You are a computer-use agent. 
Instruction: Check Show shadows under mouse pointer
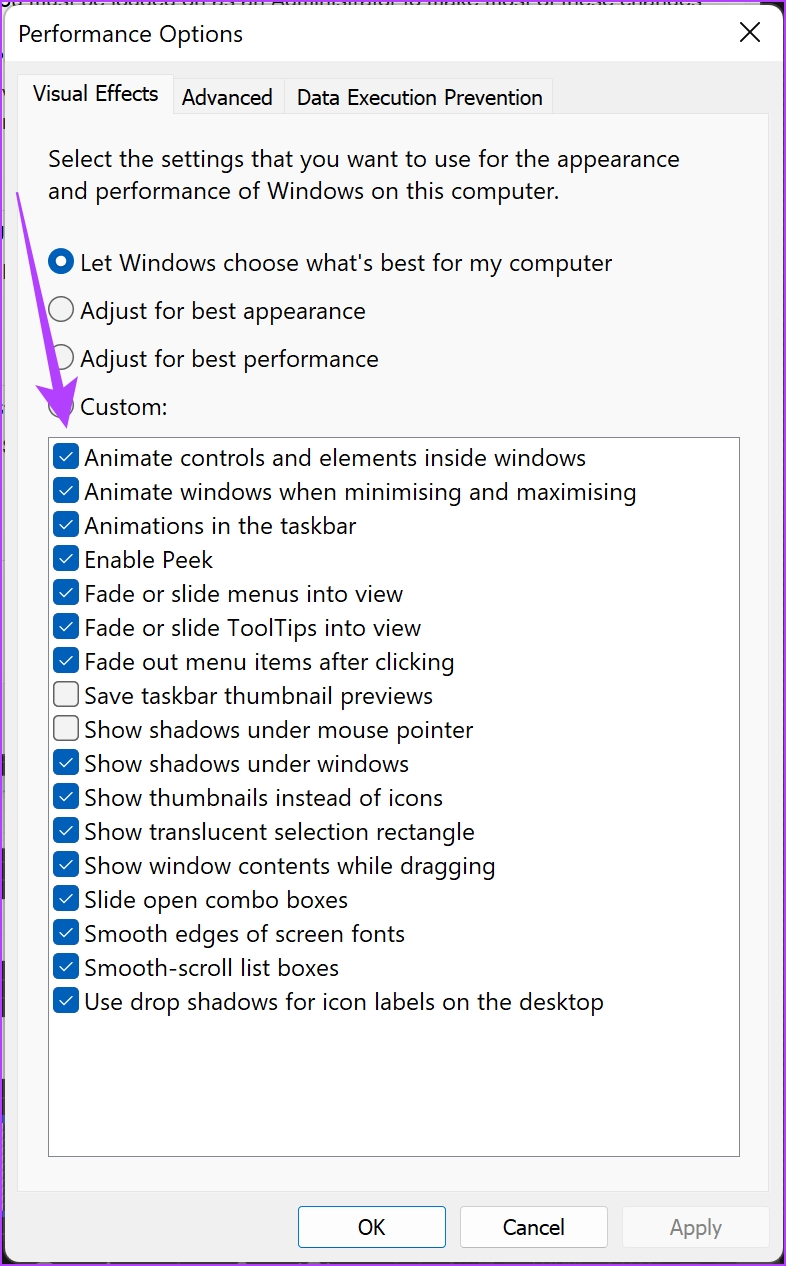66,730
